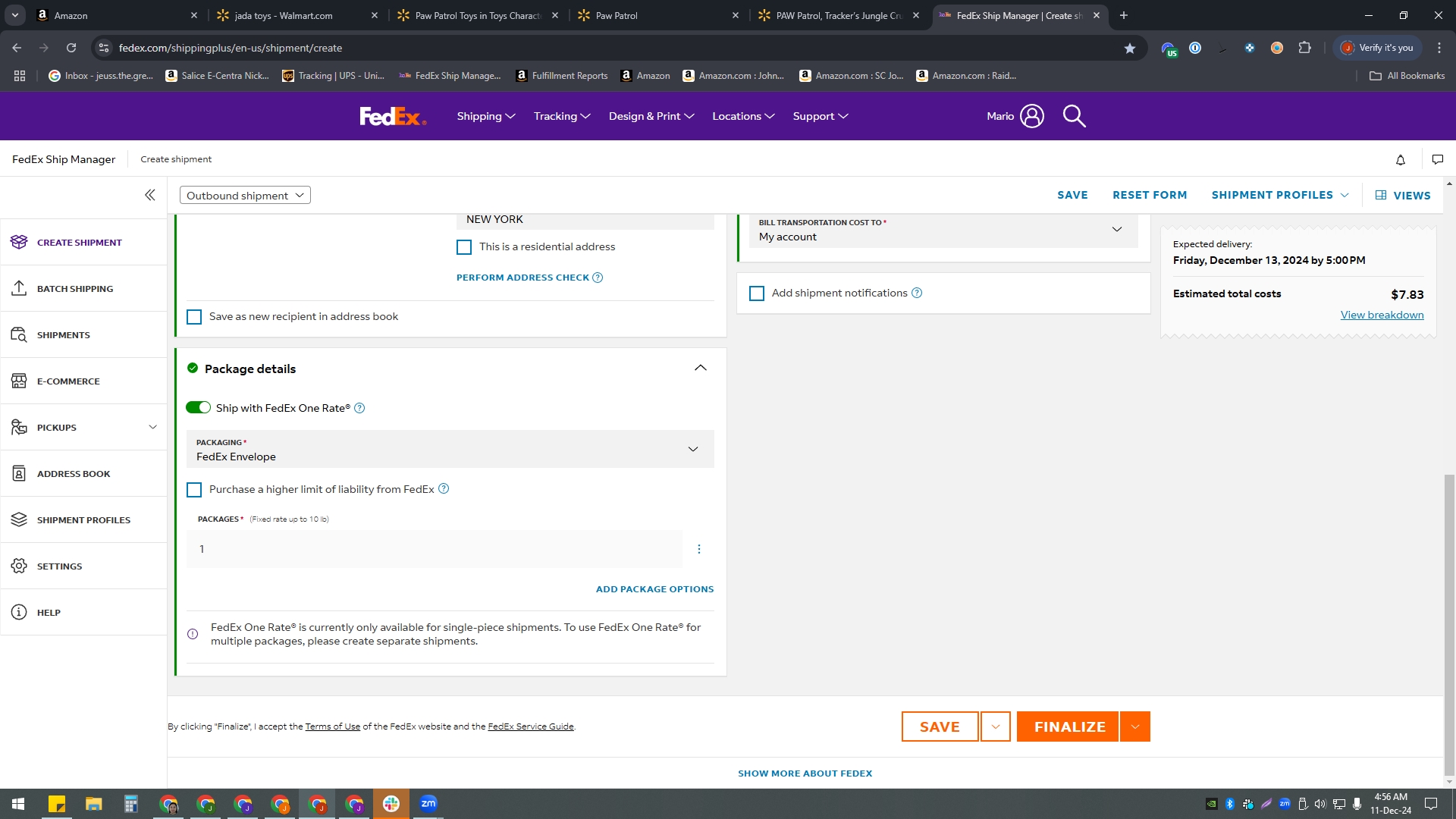Click the FedEx logo
The width and height of the screenshot is (1456, 819).
tap(393, 116)
